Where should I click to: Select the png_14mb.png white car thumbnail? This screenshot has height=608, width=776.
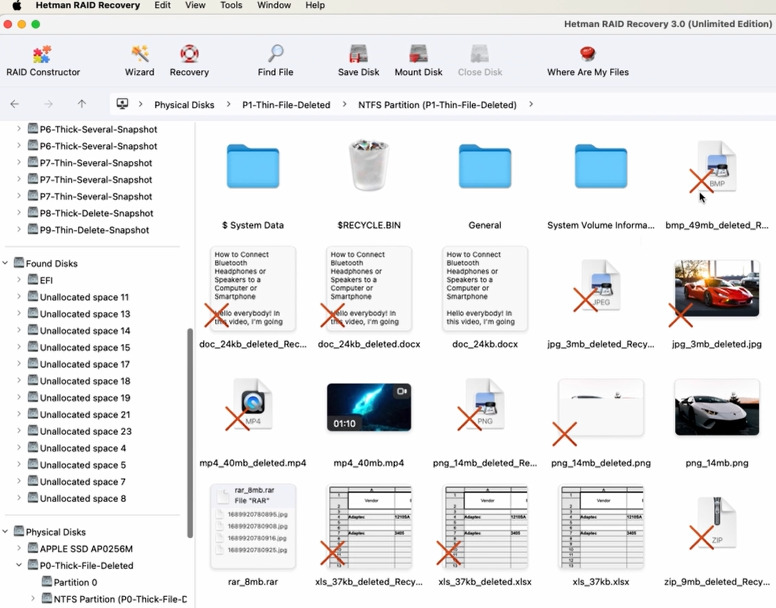716,407
